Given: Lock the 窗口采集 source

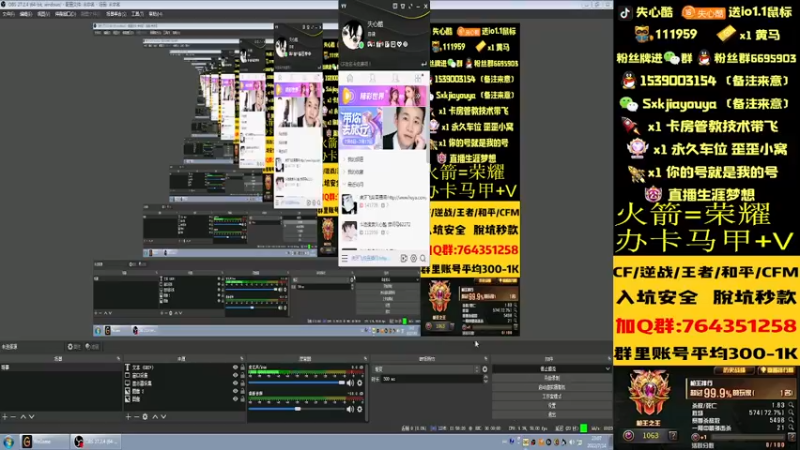Looking at the screenshot, I should click(242, 375).
